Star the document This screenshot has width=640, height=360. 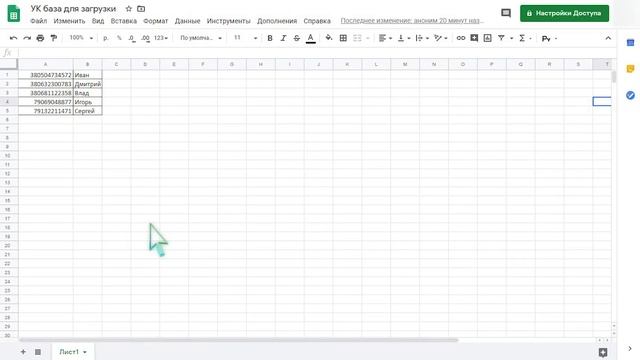(x=129, y=9)
